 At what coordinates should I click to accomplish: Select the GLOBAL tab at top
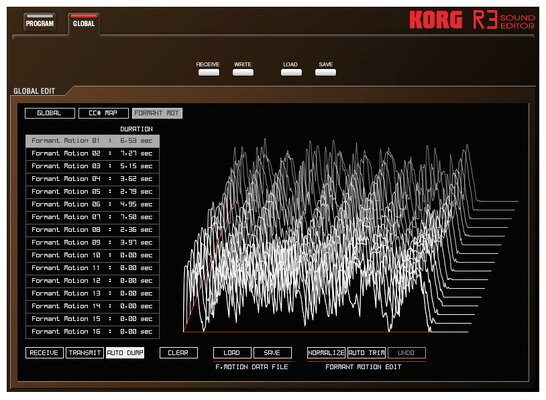[84, 23]
